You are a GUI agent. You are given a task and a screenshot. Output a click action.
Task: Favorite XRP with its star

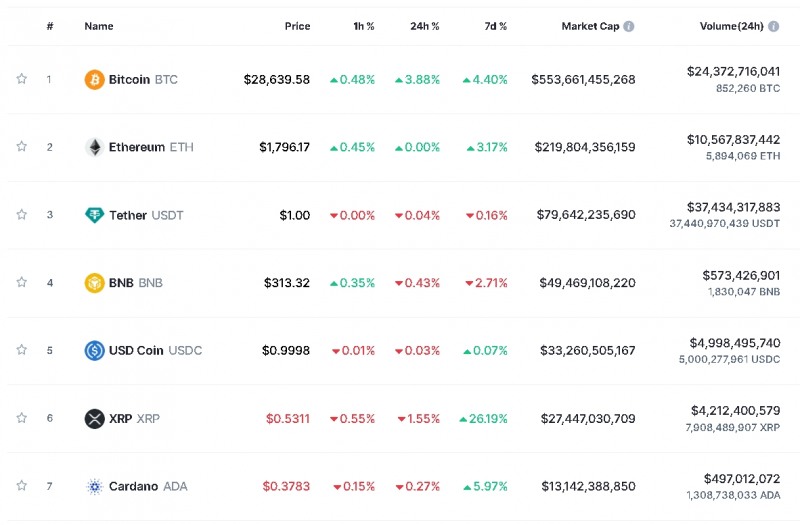pos(21,418)
